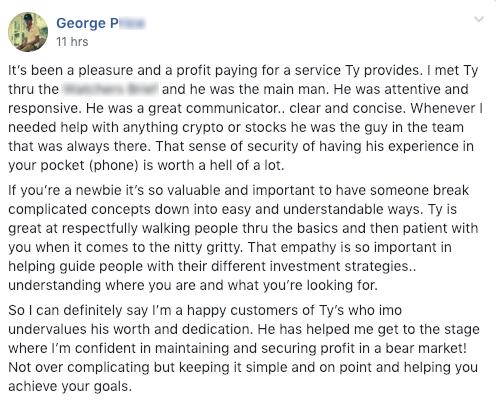This screenshot has height=406, width=496.
Task: Click George P's profile picture
Action: click(x=28, y=32)
